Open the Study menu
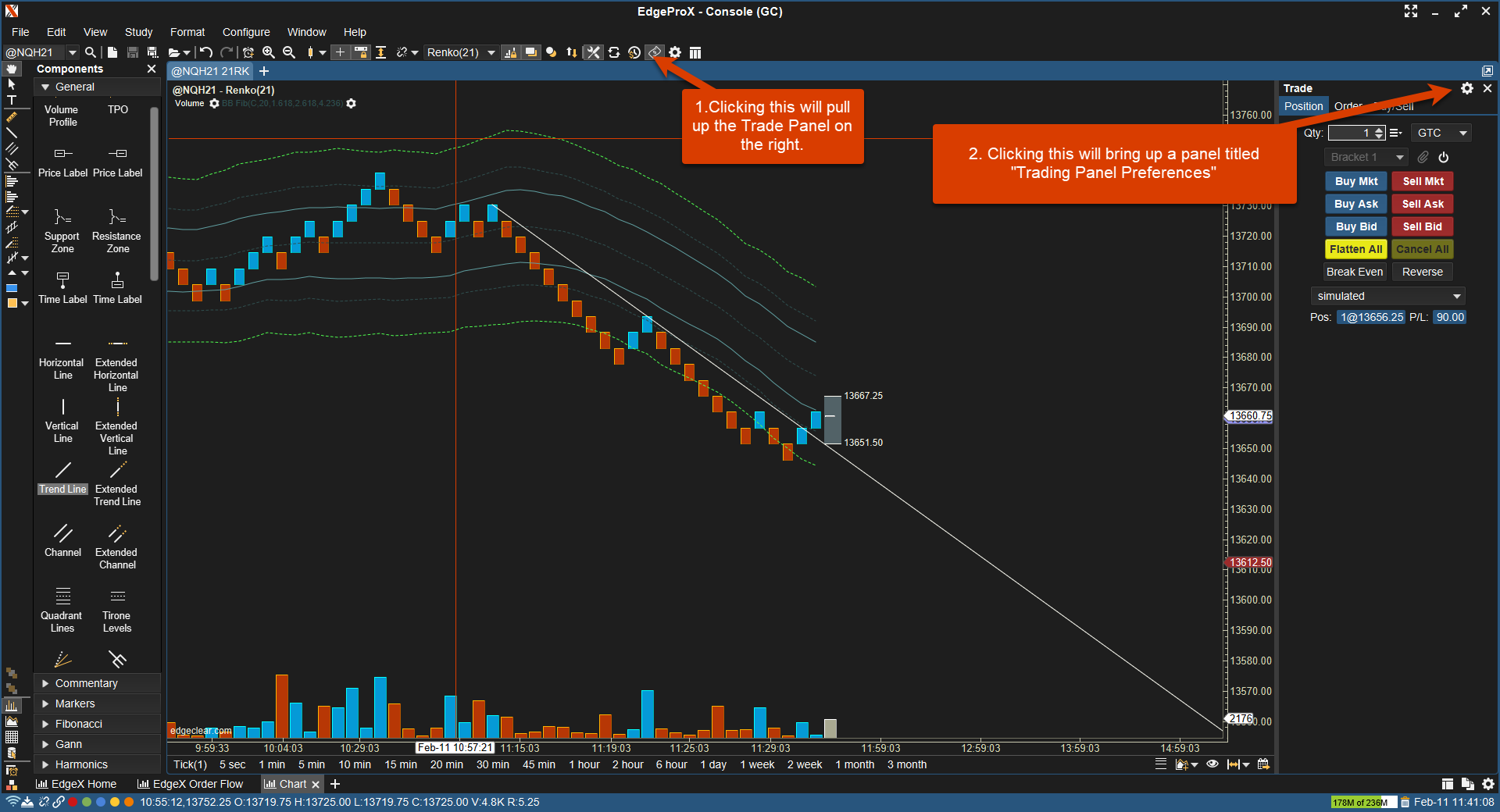 pyautogui.click(x=138, y=32)
